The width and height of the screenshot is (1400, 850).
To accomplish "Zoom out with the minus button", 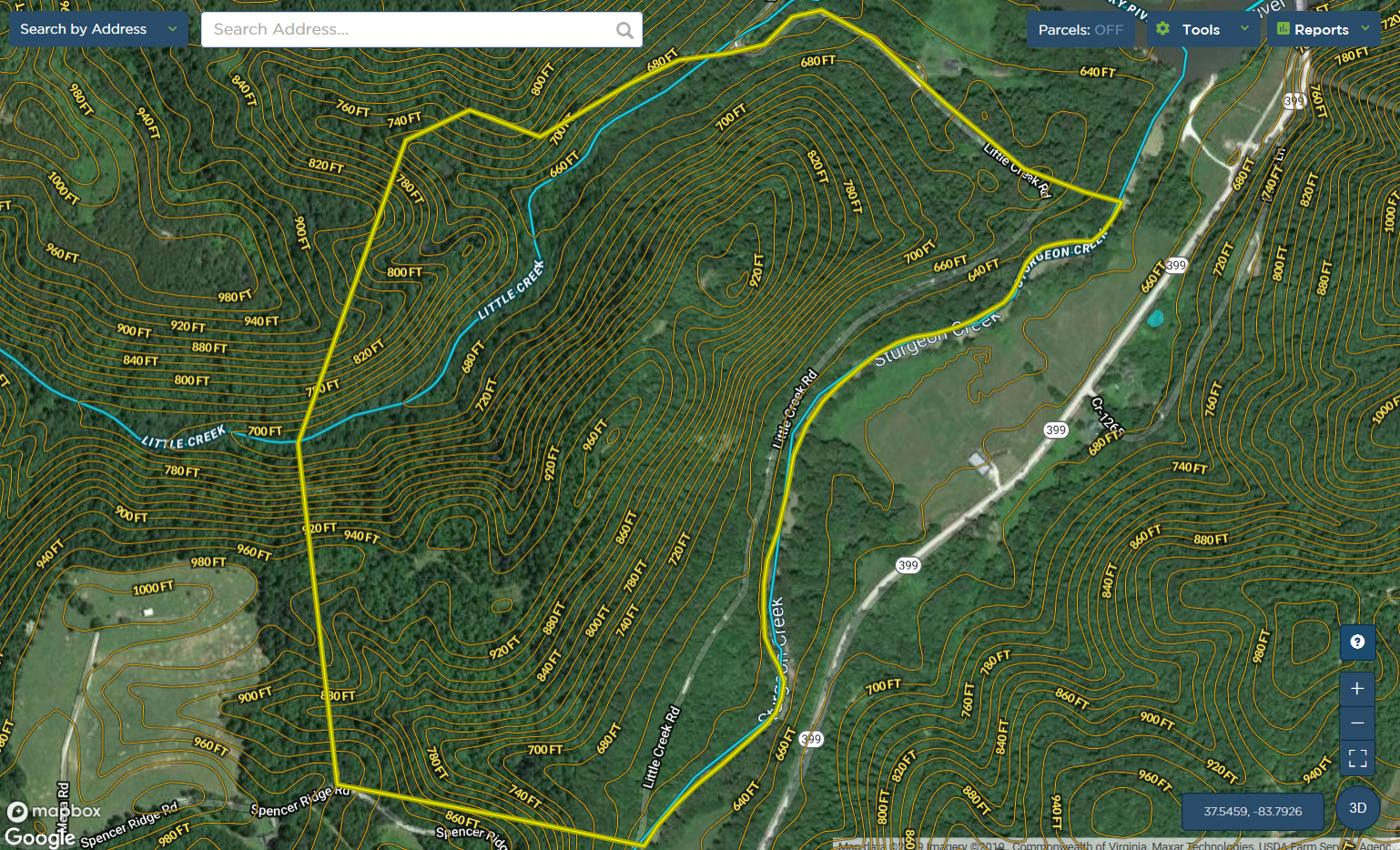I will point(1357,724).
